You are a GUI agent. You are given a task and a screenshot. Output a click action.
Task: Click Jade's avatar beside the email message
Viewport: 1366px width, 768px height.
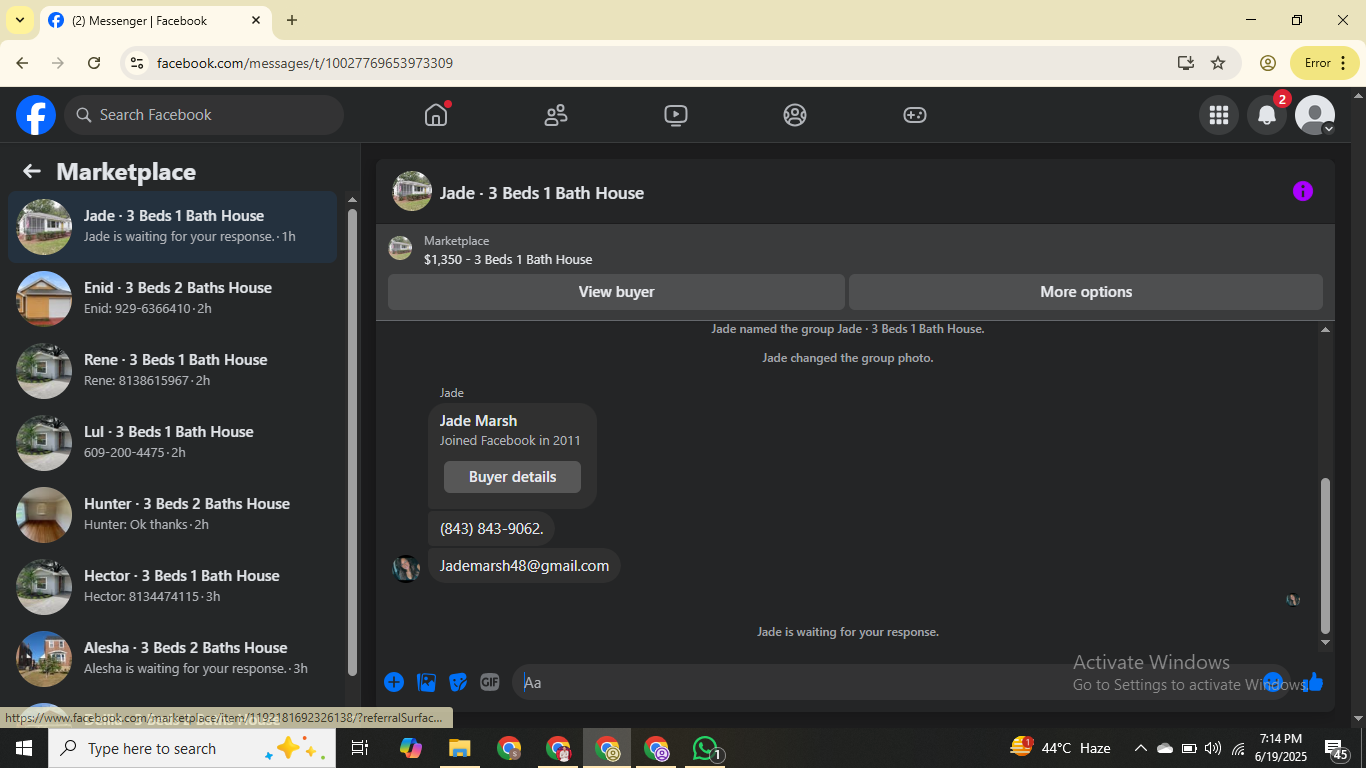[406, 568]
